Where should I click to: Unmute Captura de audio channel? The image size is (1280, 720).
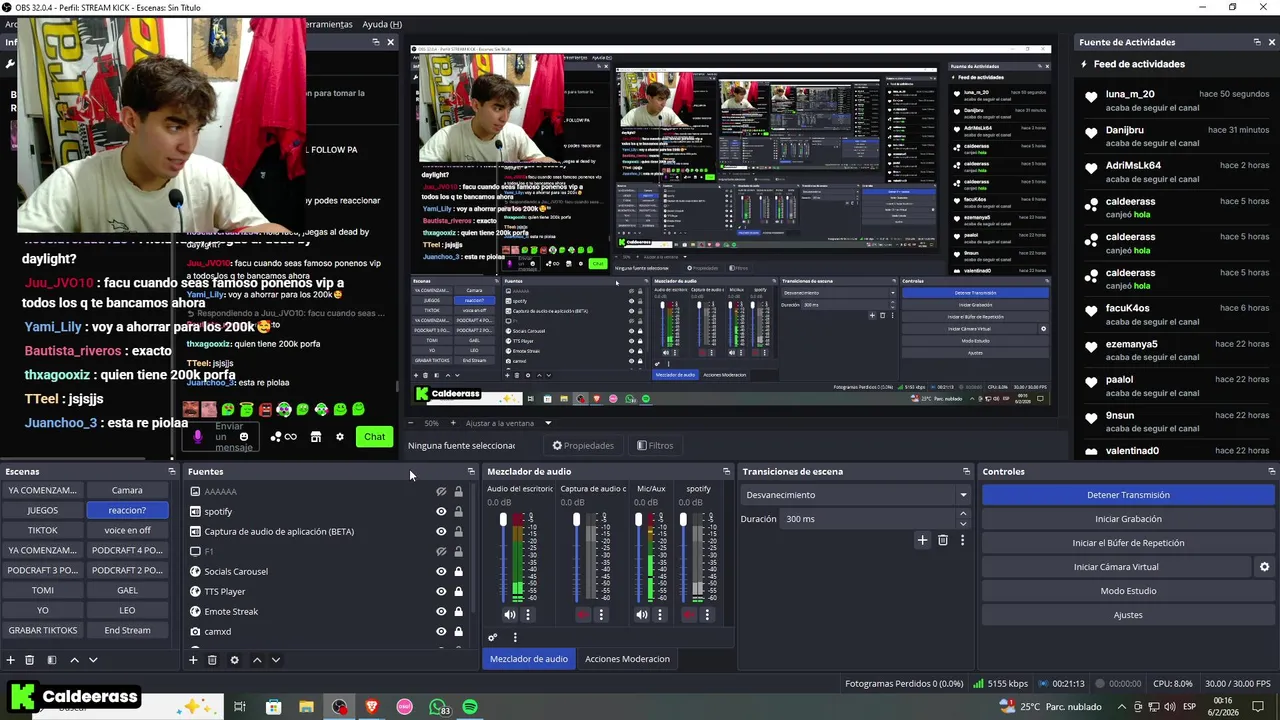(x=584, y=614)
